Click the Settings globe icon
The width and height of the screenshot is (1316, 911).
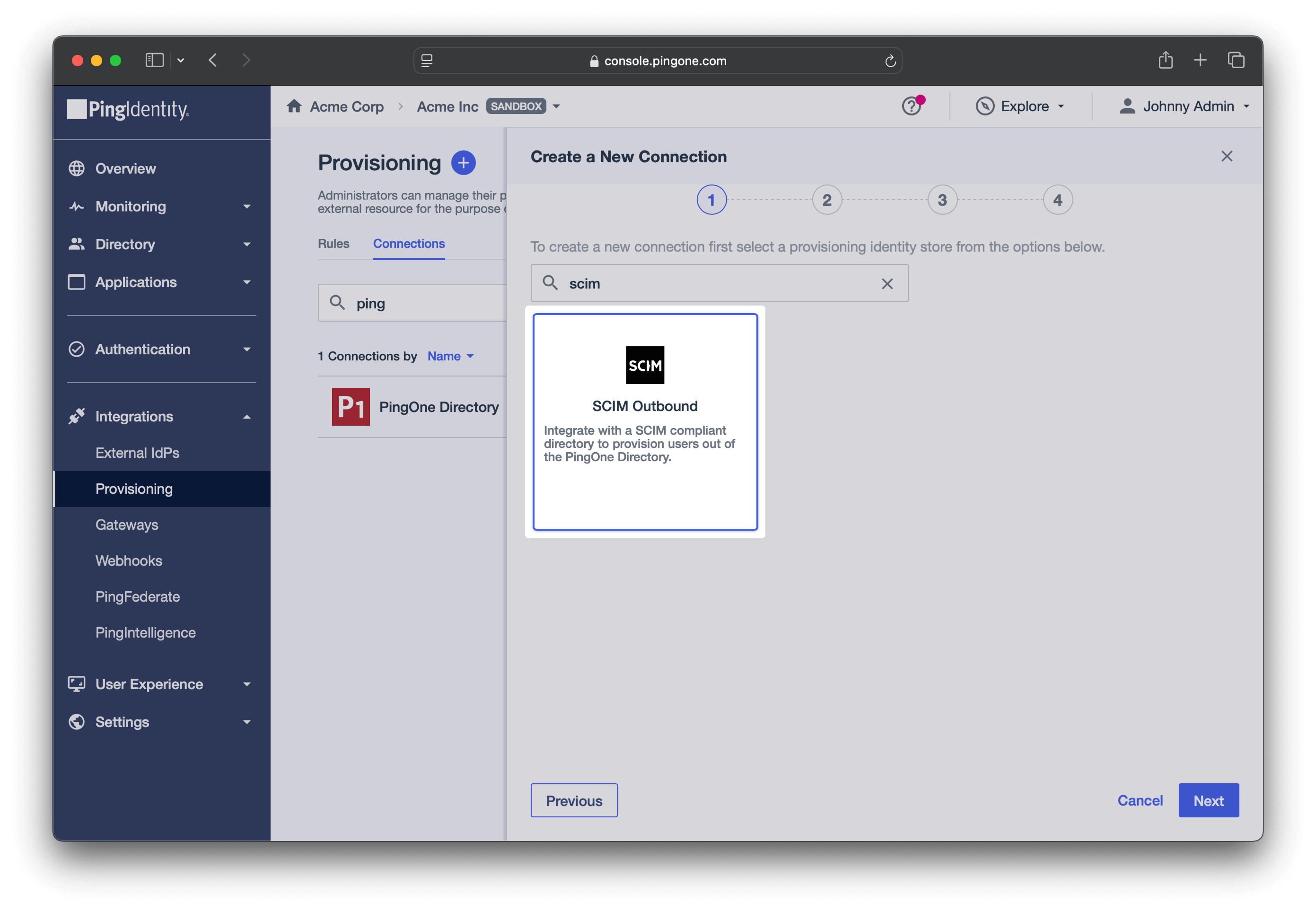coord(77,721)
